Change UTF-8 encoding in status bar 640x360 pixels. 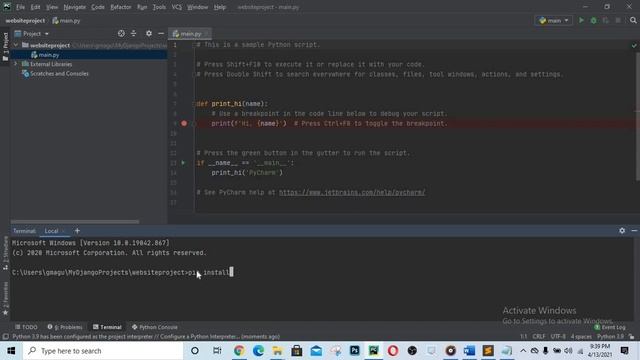[558, 337]
